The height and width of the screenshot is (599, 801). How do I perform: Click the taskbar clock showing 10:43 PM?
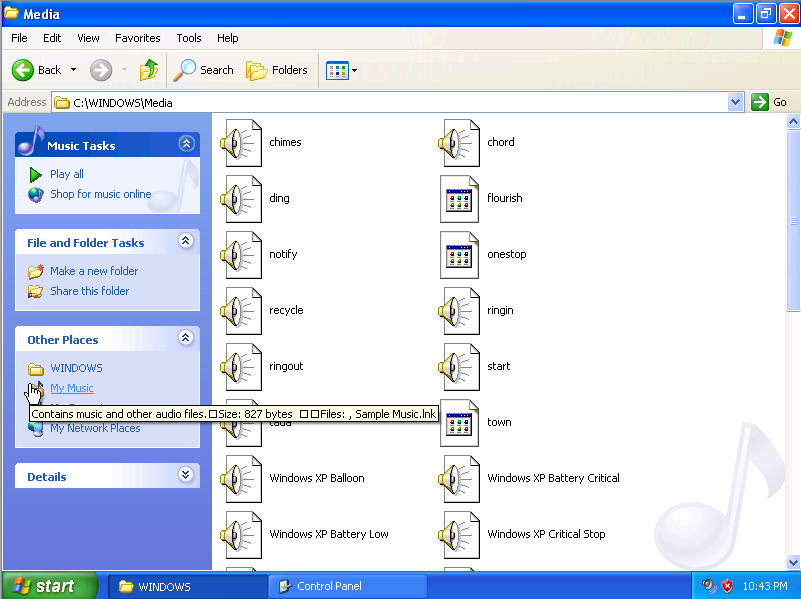click(x=765, y=586)
